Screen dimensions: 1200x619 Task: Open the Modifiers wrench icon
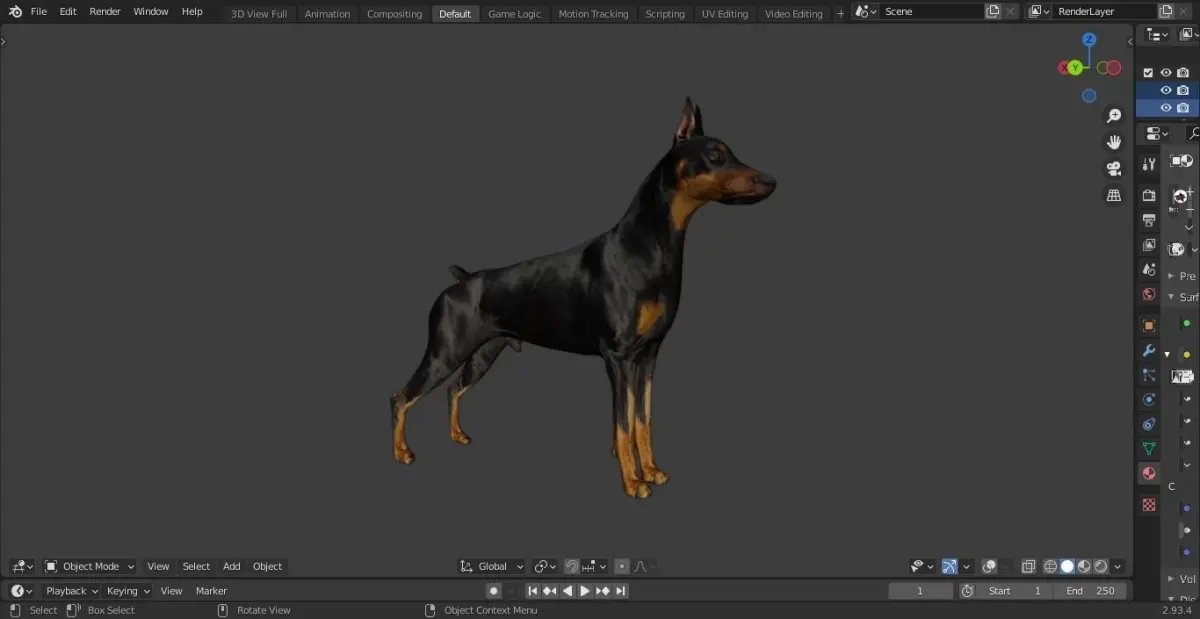(x=1149, y=351)
